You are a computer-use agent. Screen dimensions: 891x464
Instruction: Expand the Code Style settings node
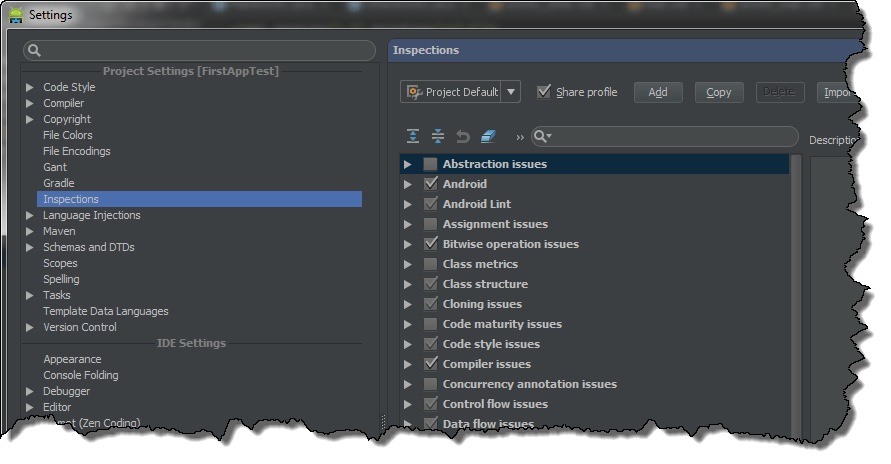[30, 87]
